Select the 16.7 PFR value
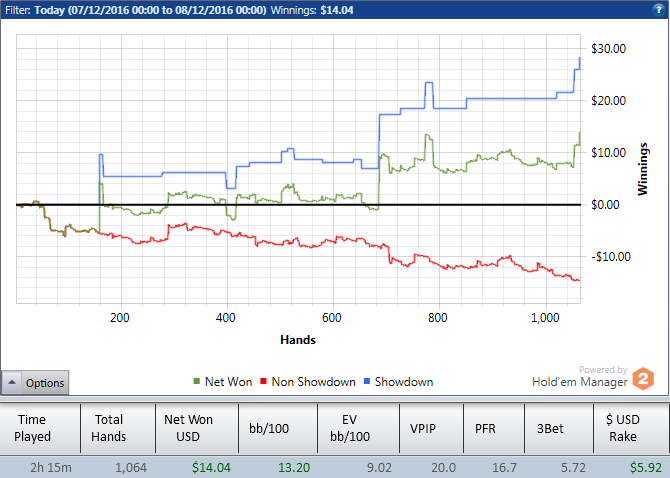 click(504, 468)
